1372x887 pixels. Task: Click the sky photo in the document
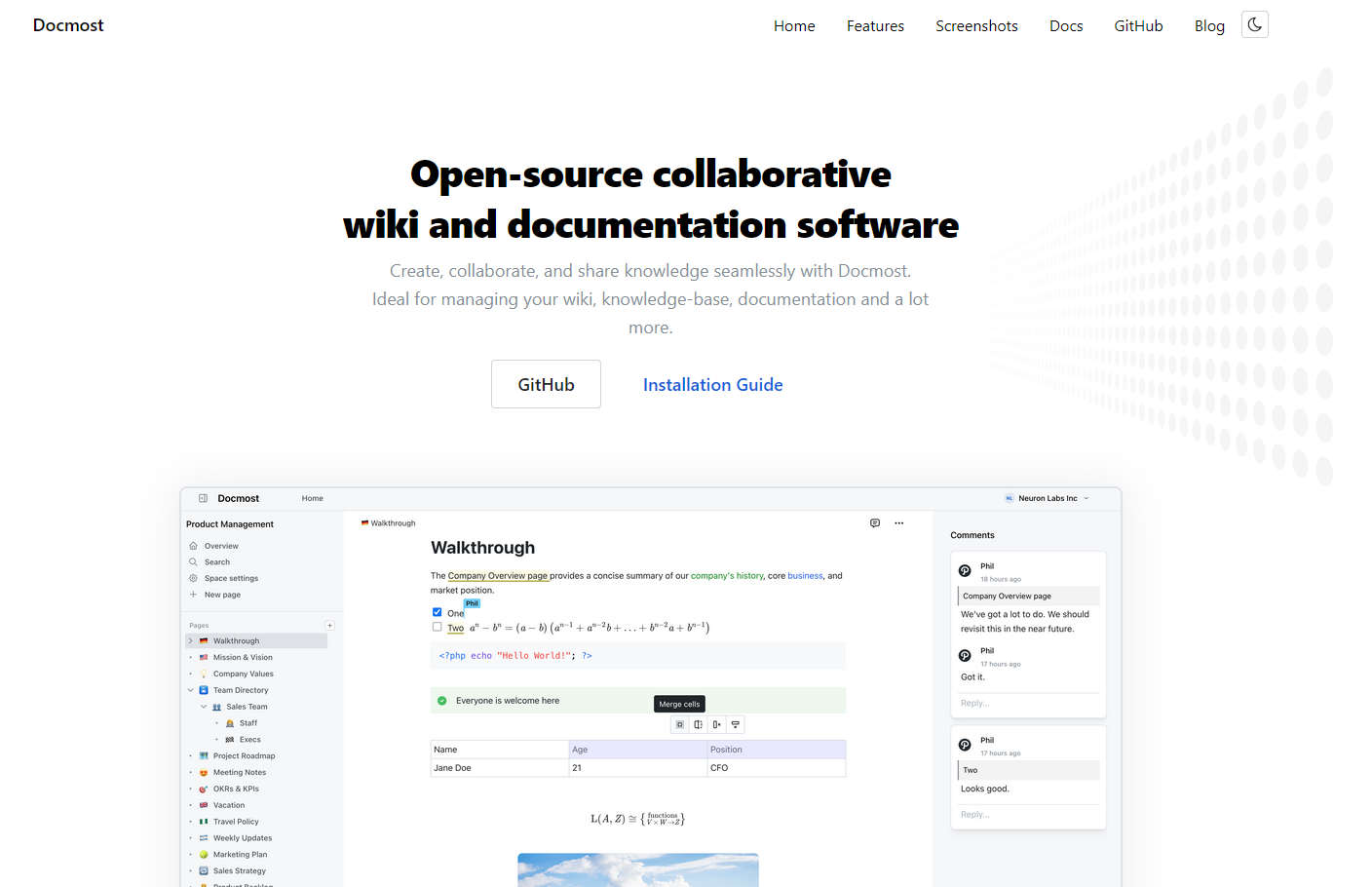pos(638,870)
